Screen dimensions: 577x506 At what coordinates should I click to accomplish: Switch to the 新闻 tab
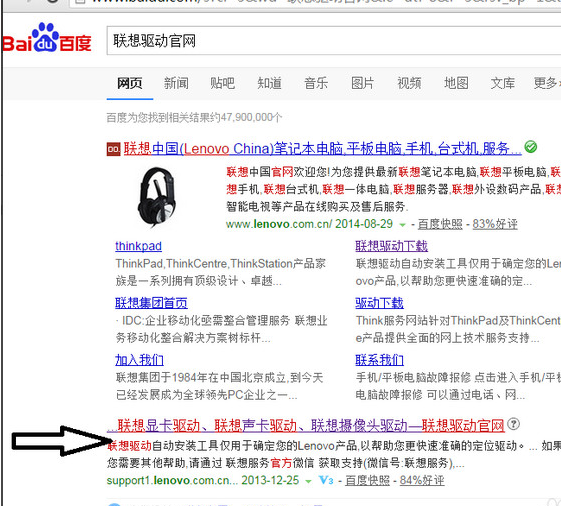point(176,83)
